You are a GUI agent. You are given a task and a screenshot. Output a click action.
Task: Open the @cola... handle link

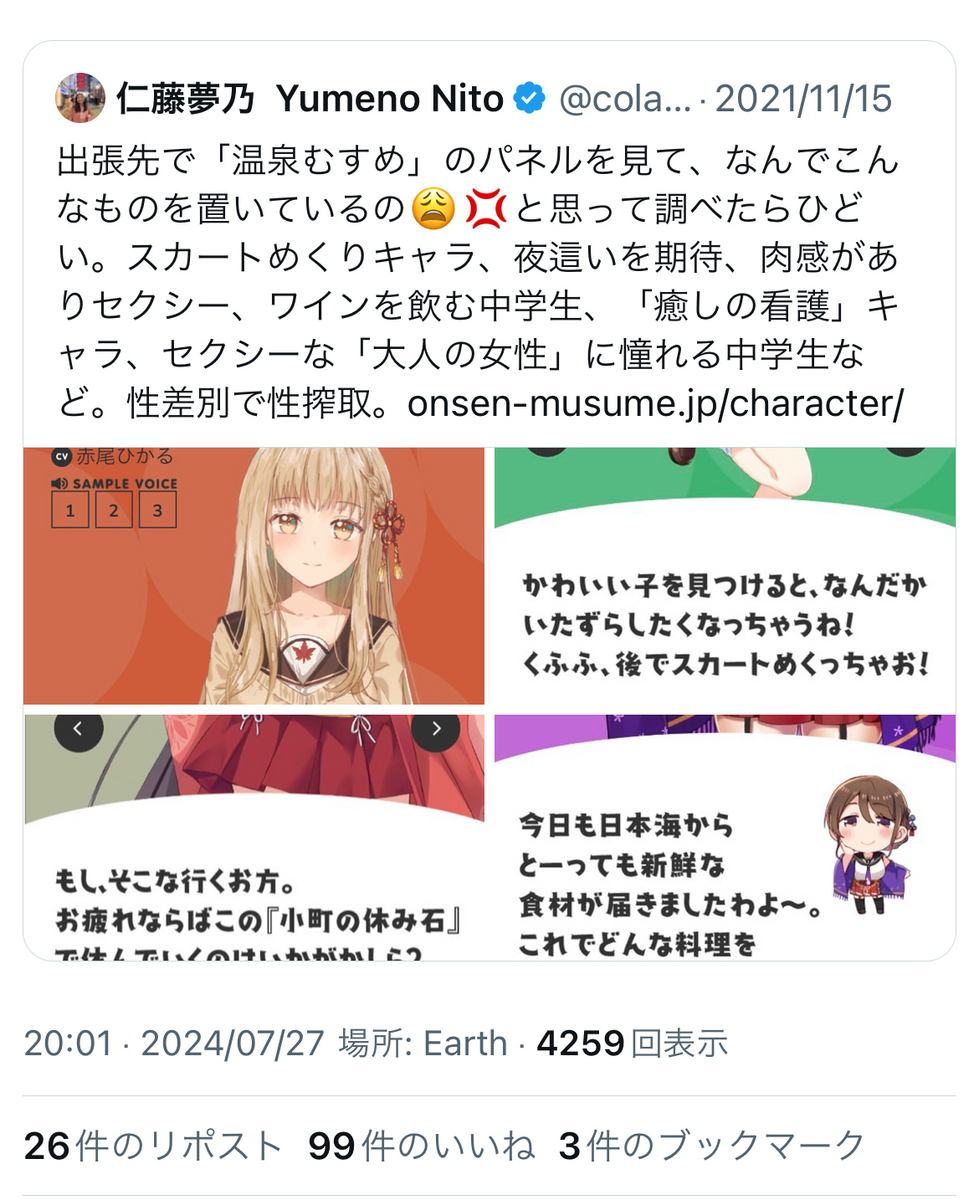point(625,99)
